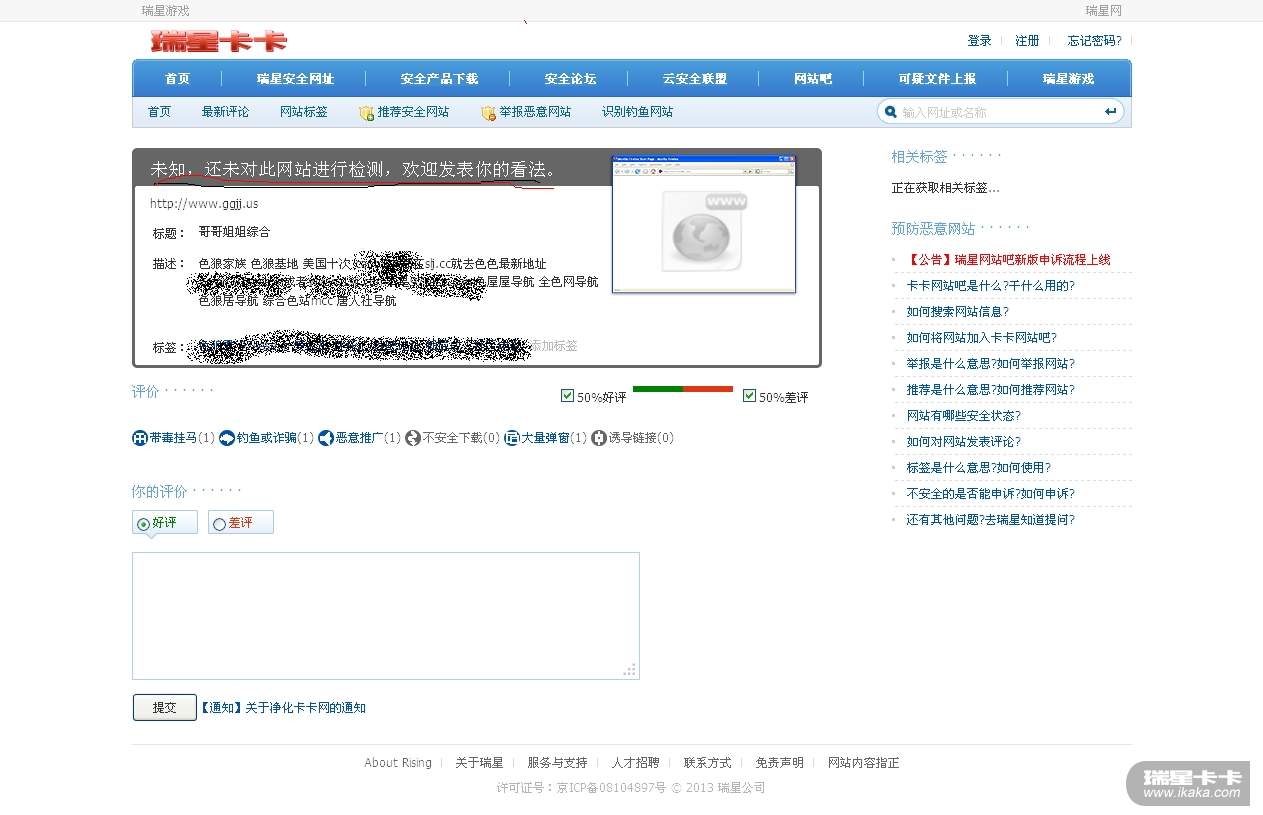This screenshot has height=815, width=1263.
Task: Click the 网站内容指正 footer link
Action: point(864,763)
